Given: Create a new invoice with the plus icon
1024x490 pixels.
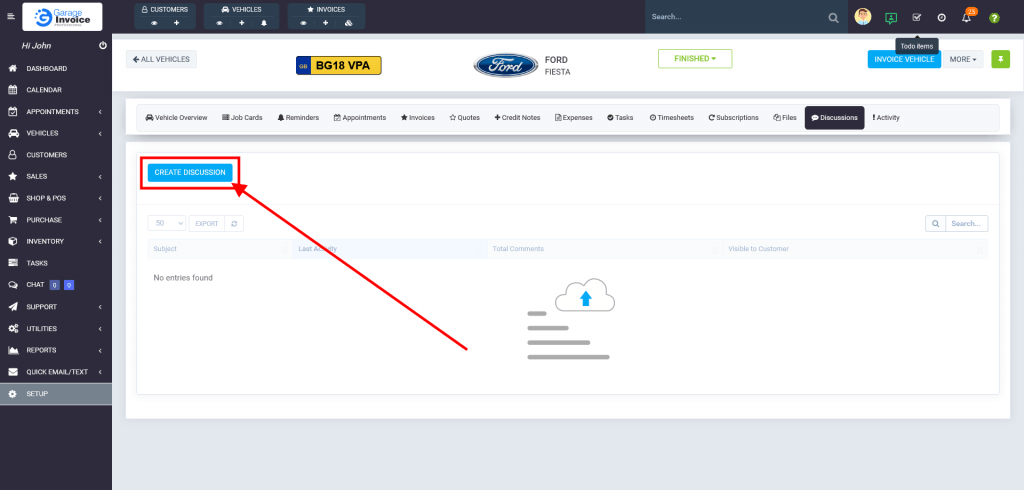Looking at the screenshot, I should click(x=325, y=23).
